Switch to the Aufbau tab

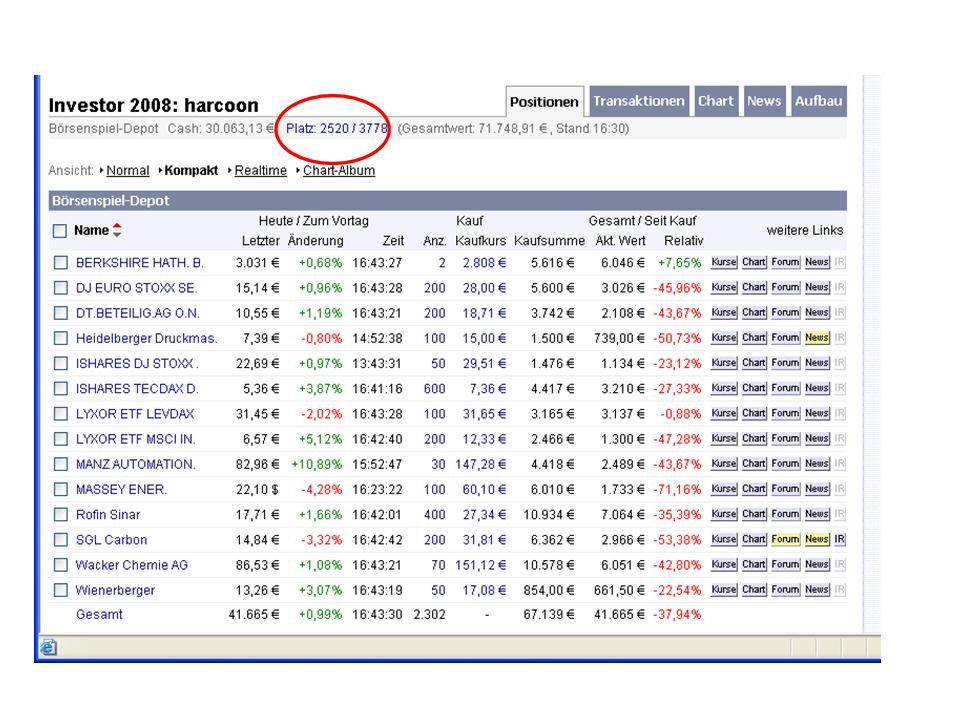coord(818,101)
